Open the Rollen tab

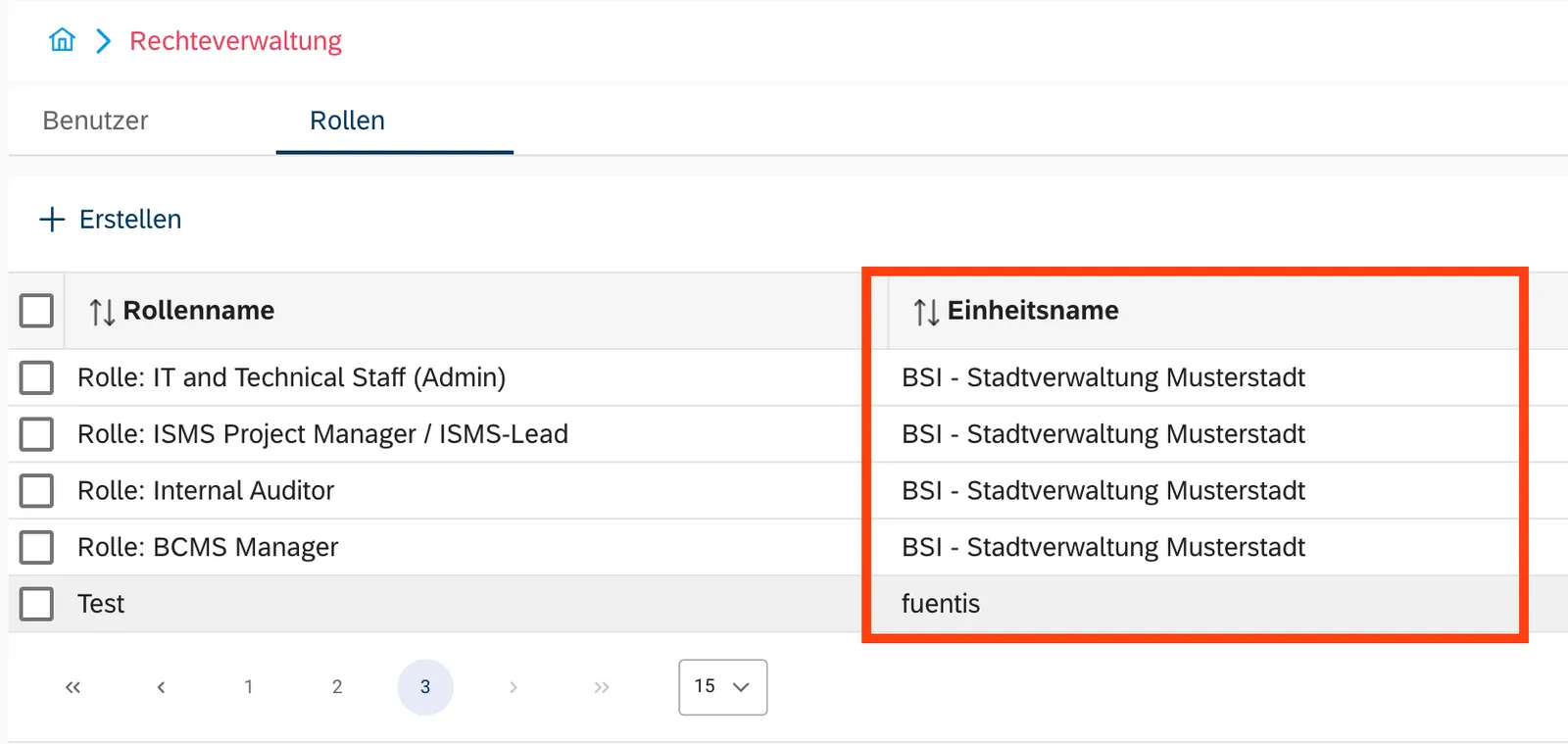tap(347, 121)
